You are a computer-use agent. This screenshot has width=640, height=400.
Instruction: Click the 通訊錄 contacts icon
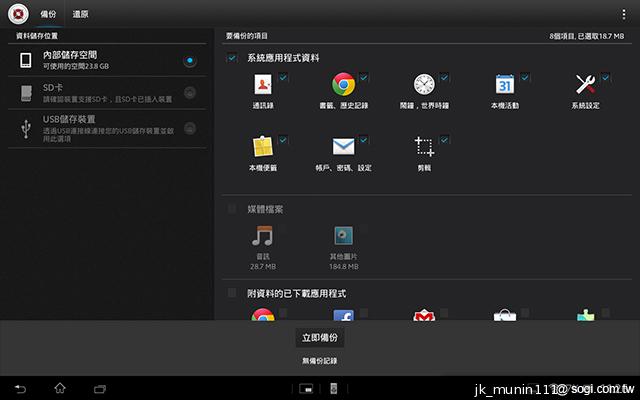(x=263, y=84)
